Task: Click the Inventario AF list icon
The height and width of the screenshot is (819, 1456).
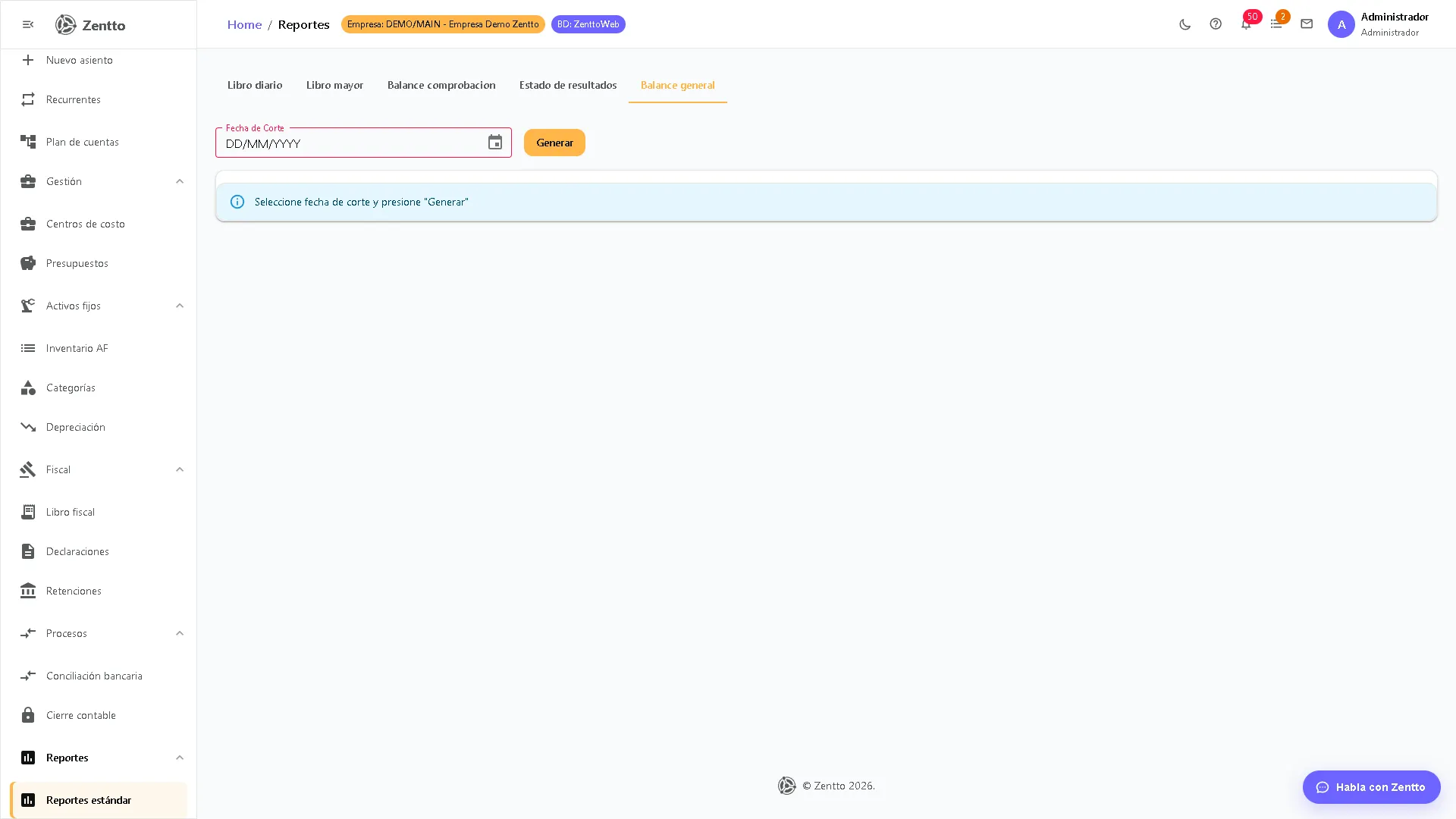Action: click(28, 348)
